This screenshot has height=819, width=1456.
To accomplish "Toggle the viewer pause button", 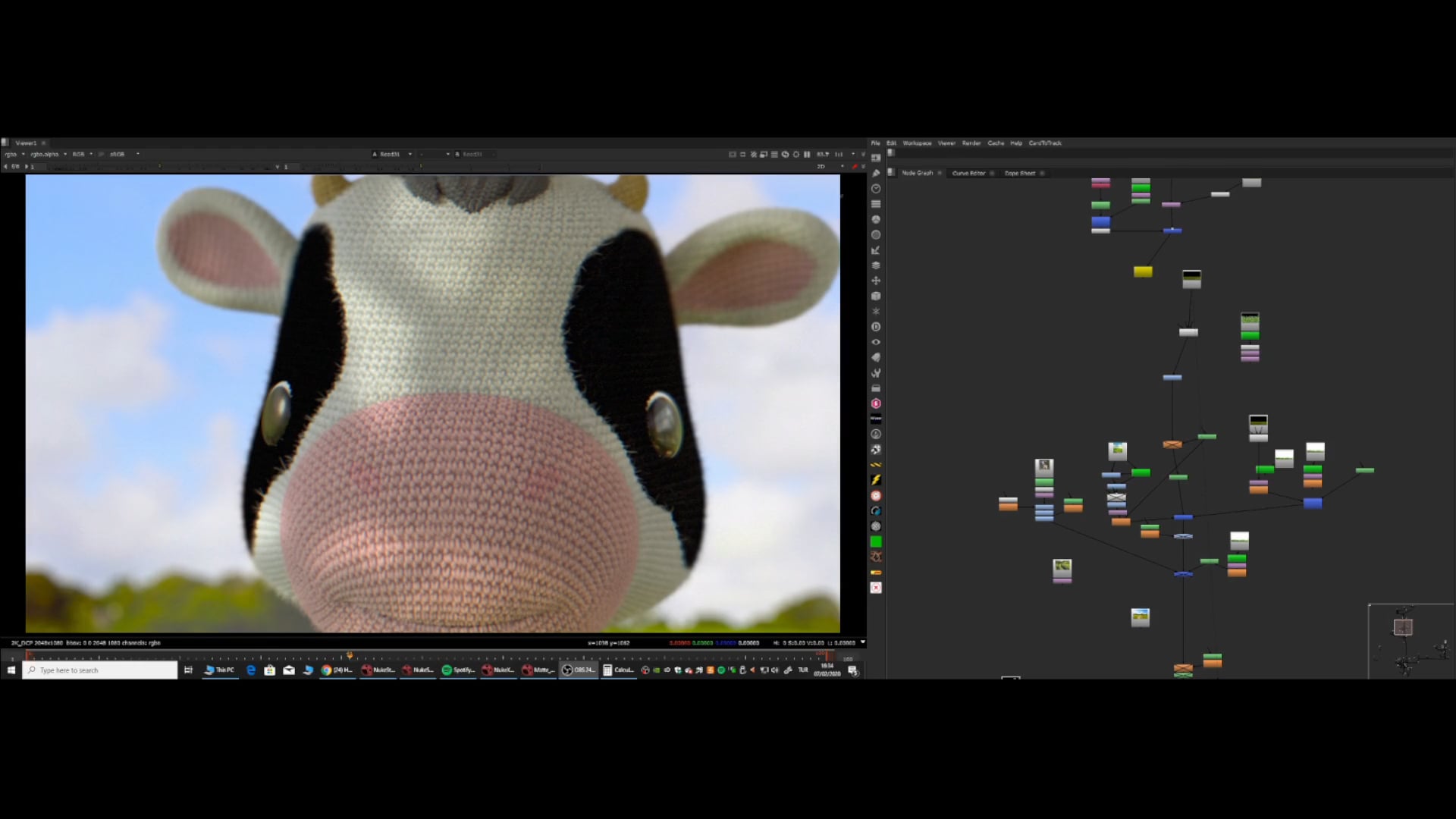I will [807, 154].
